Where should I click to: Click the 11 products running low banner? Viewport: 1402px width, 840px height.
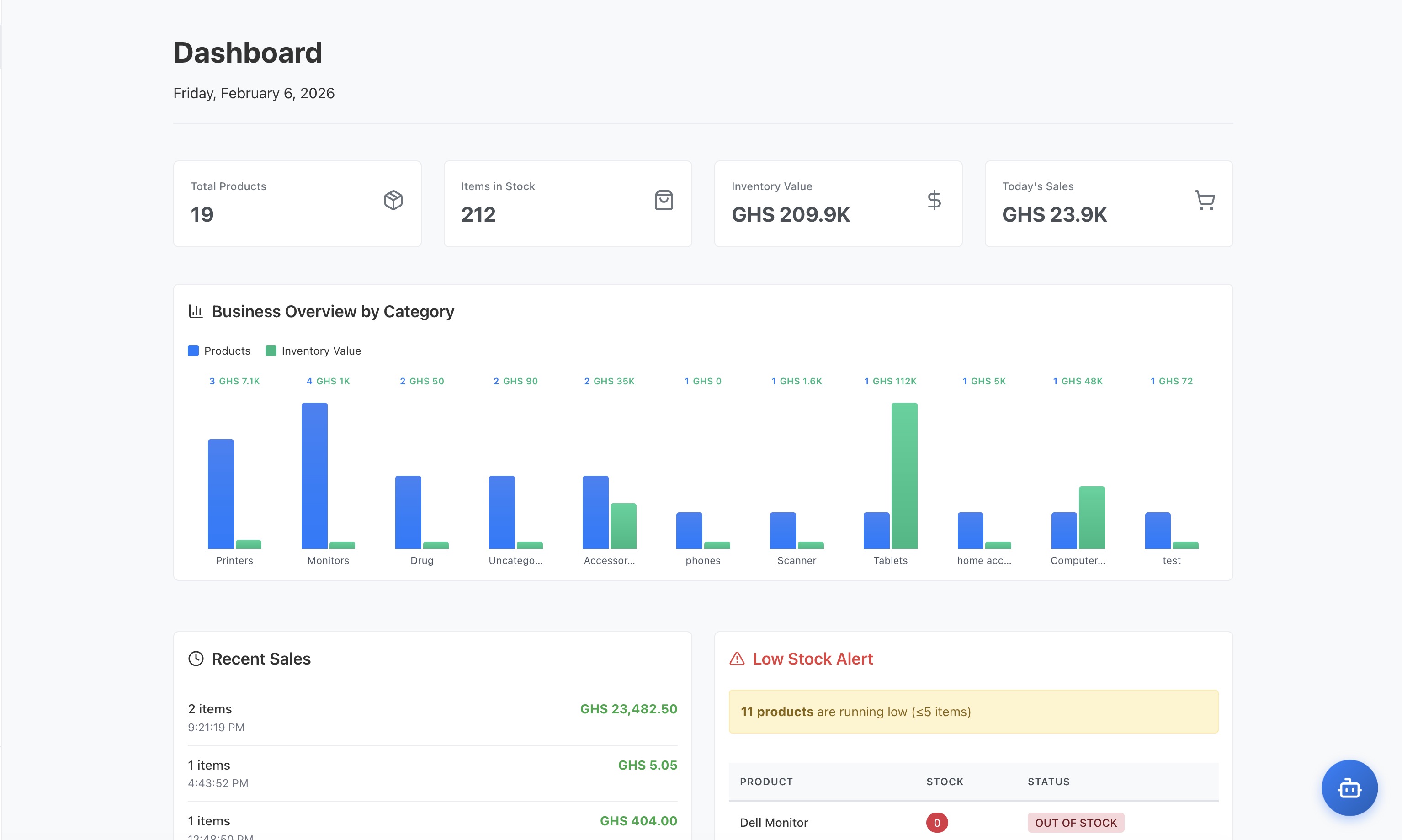972,712
